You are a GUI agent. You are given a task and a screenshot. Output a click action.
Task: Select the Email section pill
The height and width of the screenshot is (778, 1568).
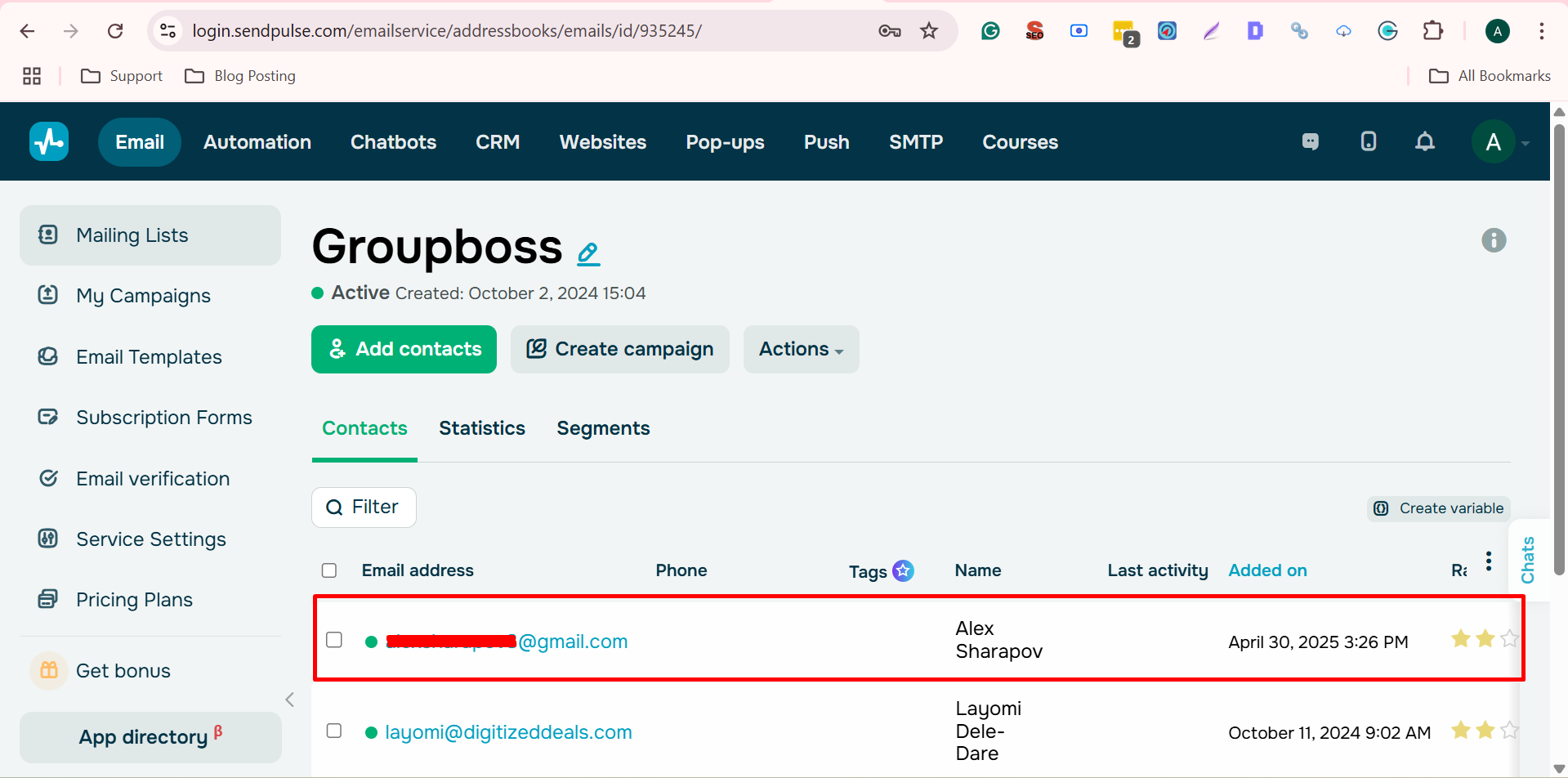pyautogui.click(x=140, y=142)
